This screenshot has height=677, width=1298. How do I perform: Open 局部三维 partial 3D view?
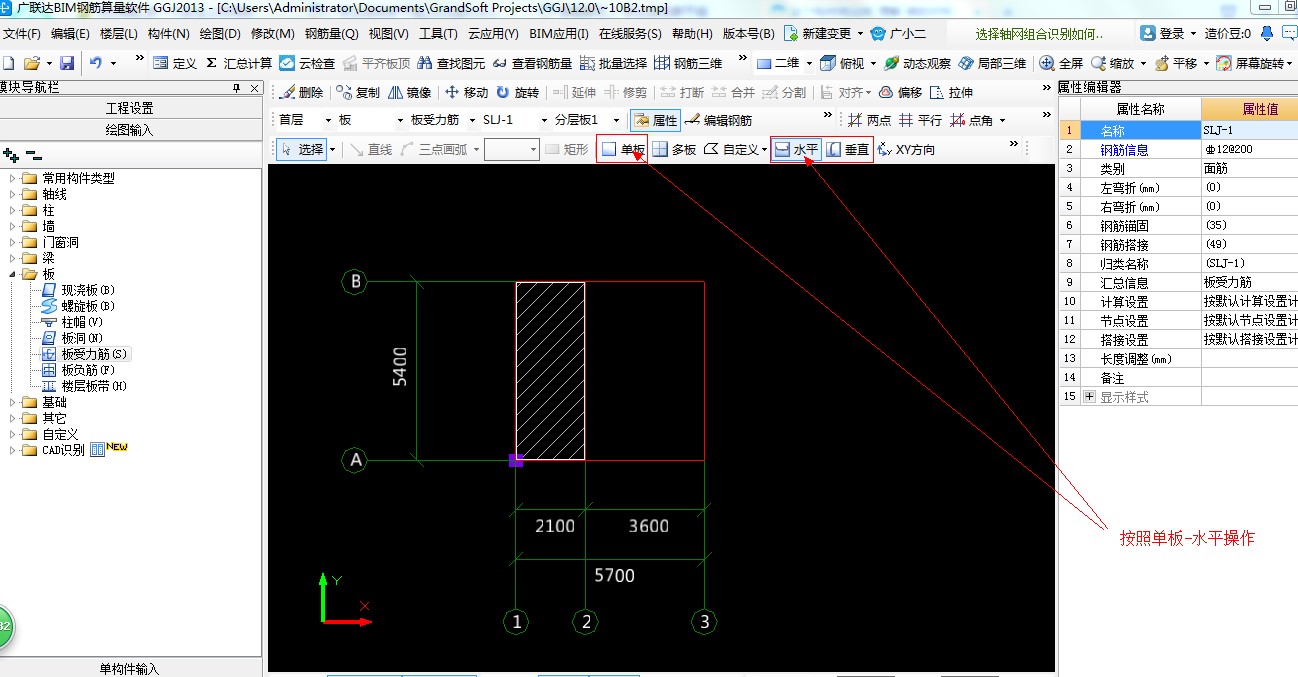[992, 63]
